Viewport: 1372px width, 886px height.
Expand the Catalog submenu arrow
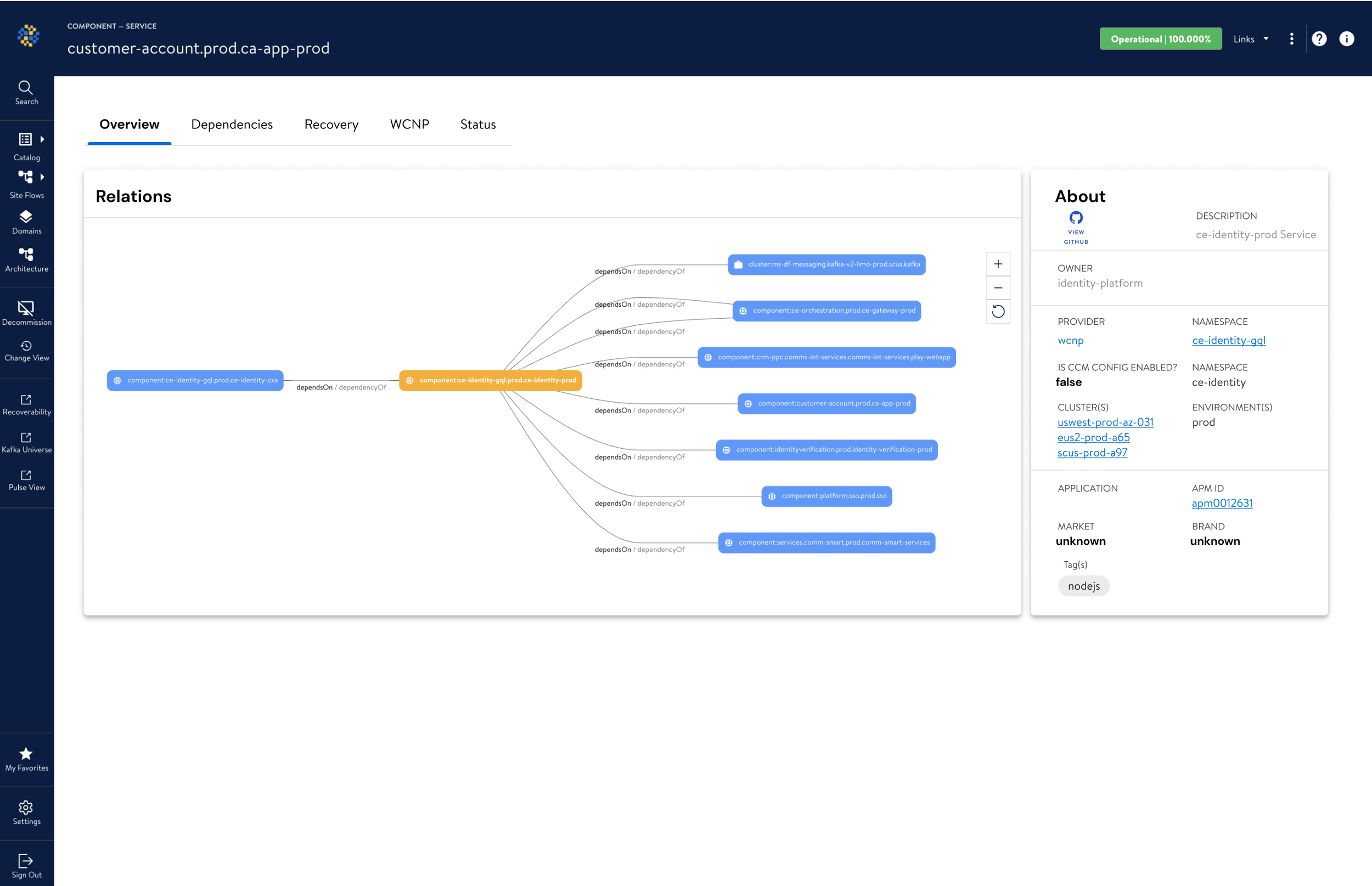[42, 139]
